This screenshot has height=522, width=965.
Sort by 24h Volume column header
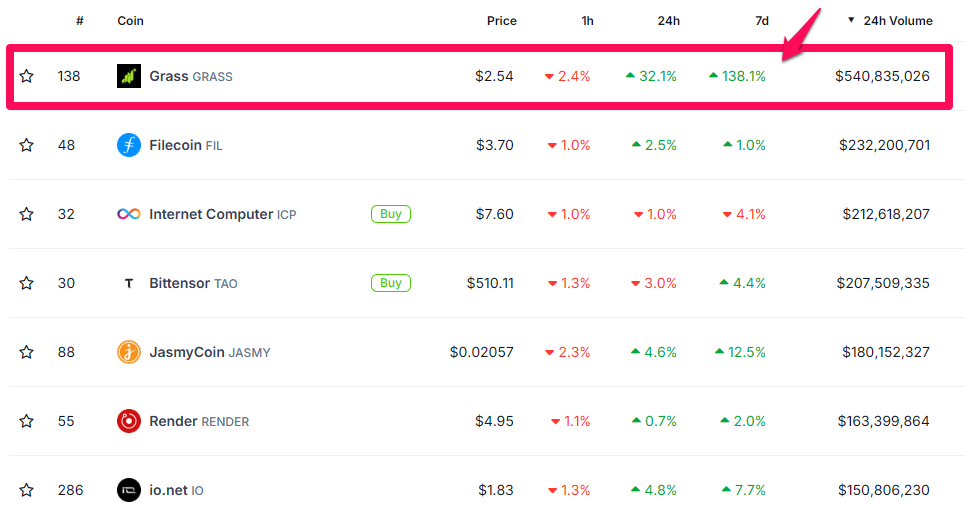click(897, 21)
